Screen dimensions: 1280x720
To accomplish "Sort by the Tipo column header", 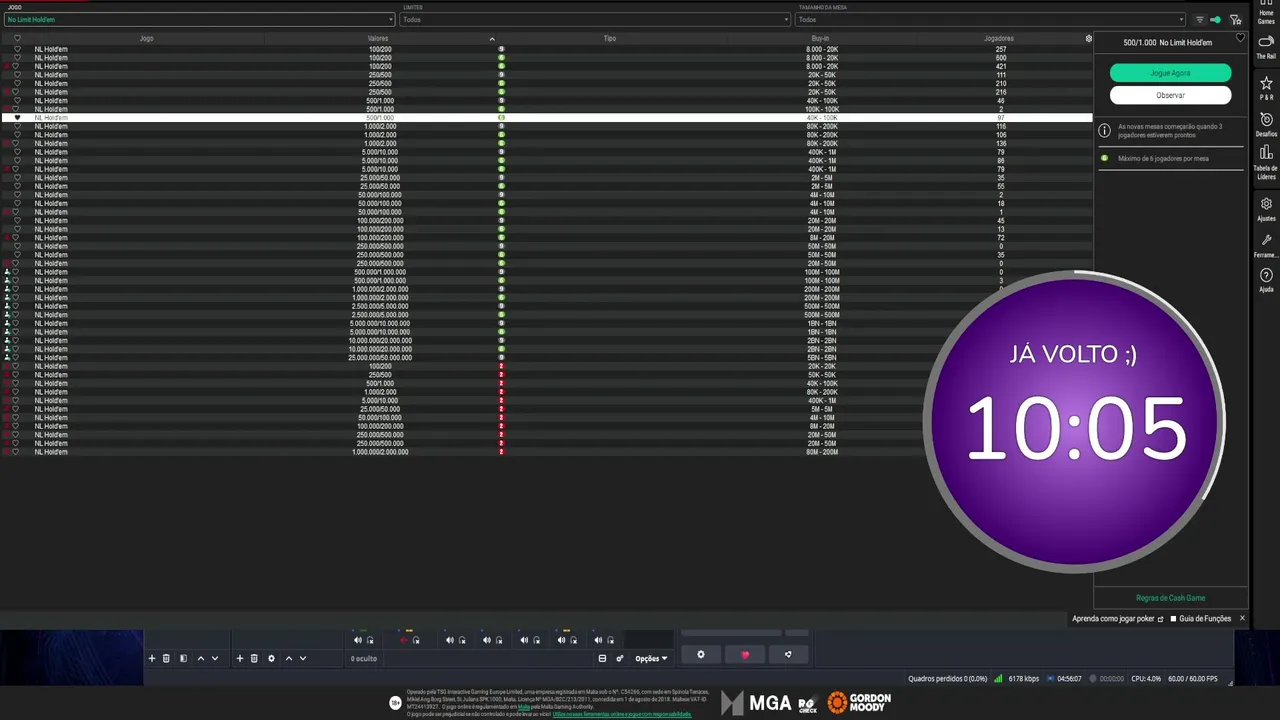I will 610,38.
